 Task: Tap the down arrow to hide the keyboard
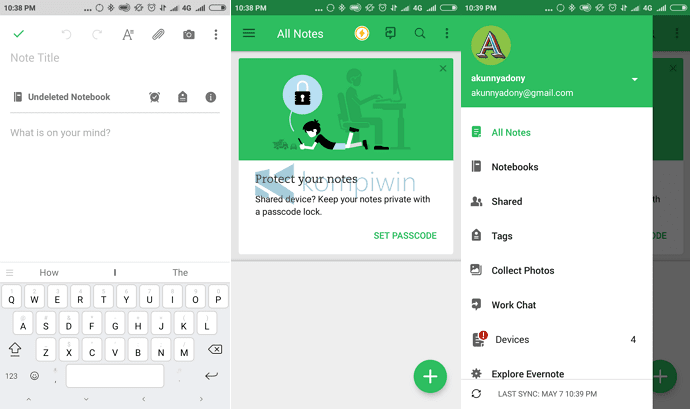pos(86,399)
